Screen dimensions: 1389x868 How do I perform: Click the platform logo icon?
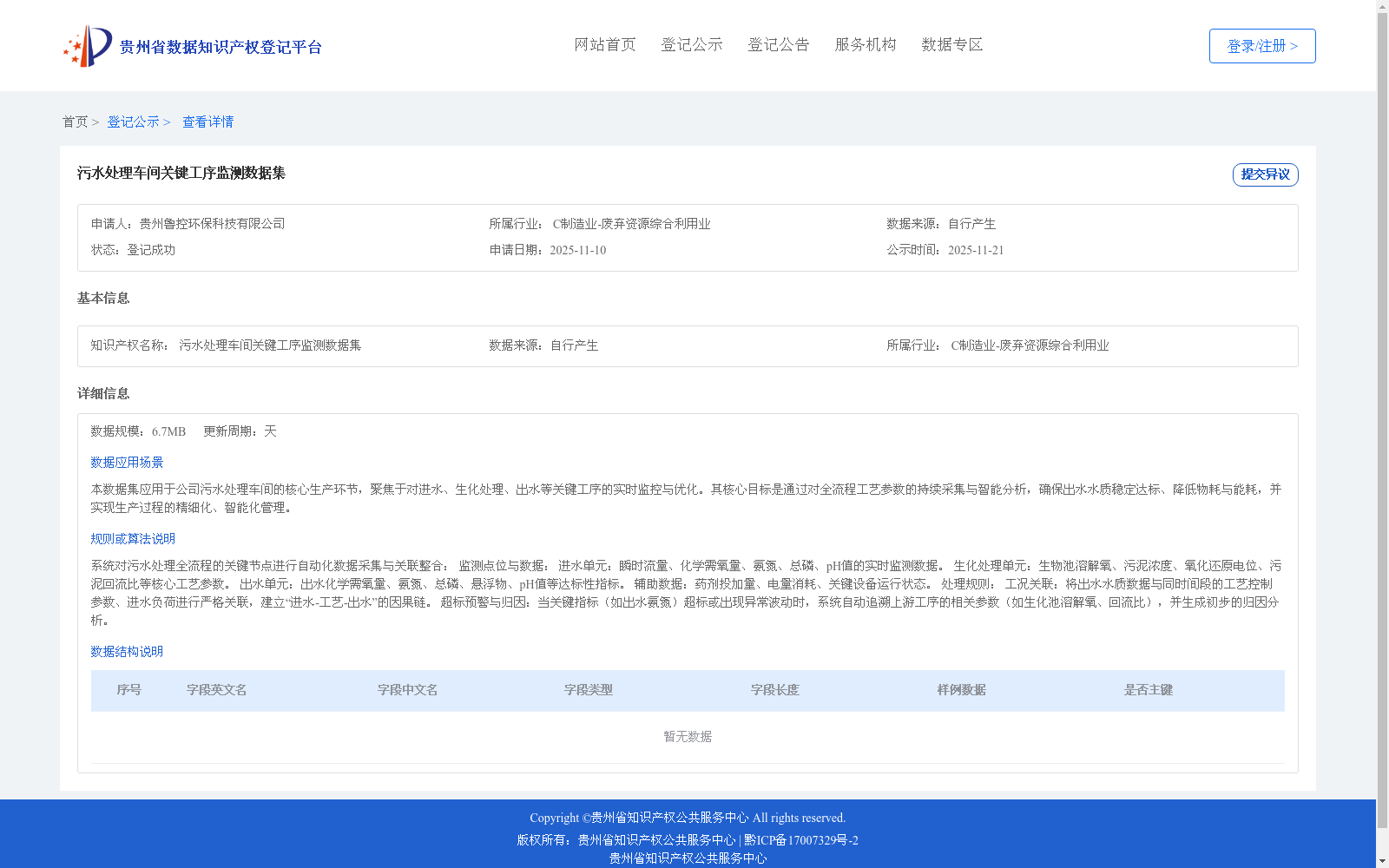click(88, 46)
